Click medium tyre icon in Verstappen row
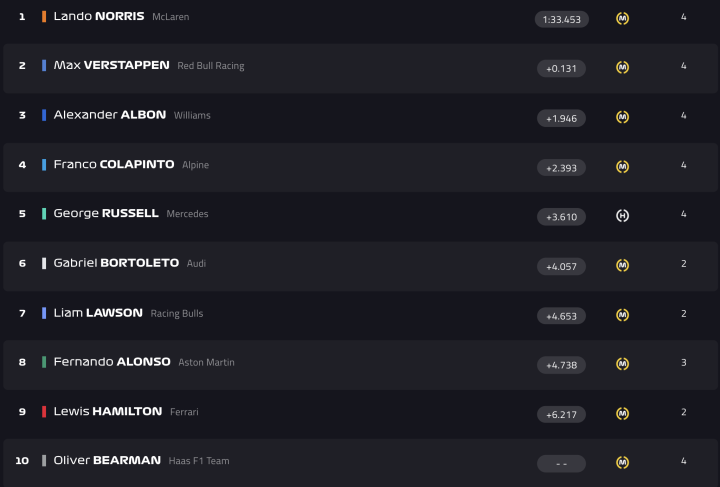Screen dimensions: 720x487 coord(622,67)
